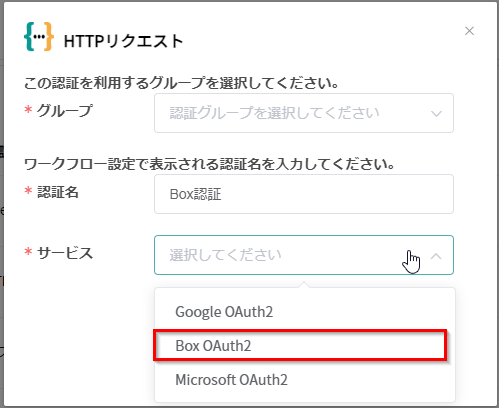Image resolution: width=499 pixels, height=408 pixels.
Task: Click the サービス 選択してください combo box
Action: 304,255
